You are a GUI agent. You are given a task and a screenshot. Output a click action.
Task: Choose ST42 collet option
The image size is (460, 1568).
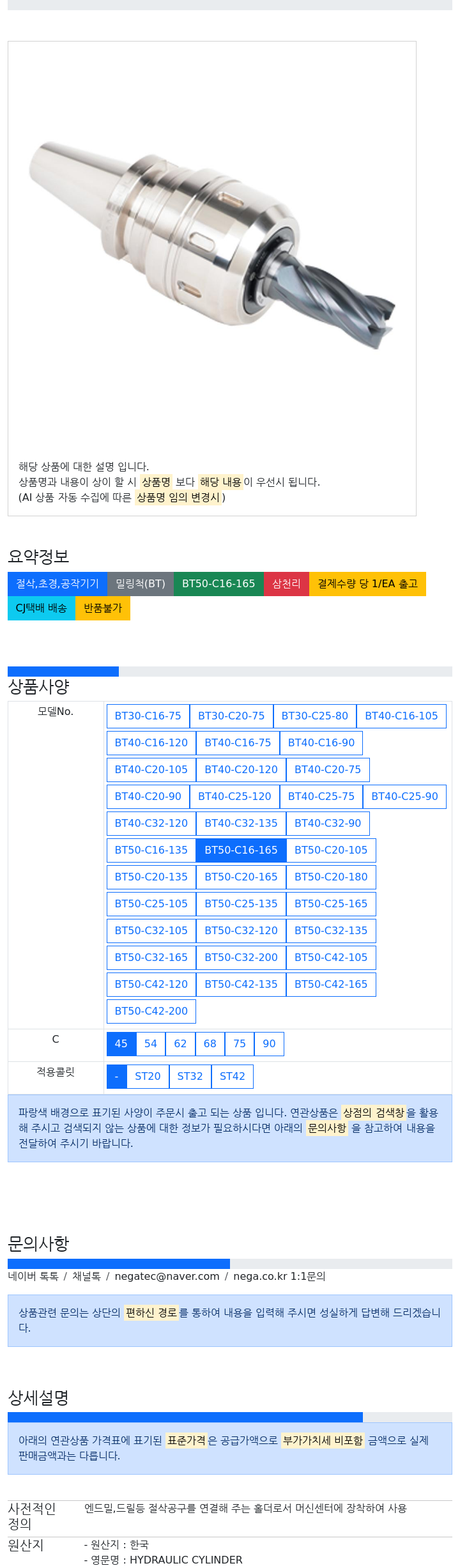[233, 1077]
